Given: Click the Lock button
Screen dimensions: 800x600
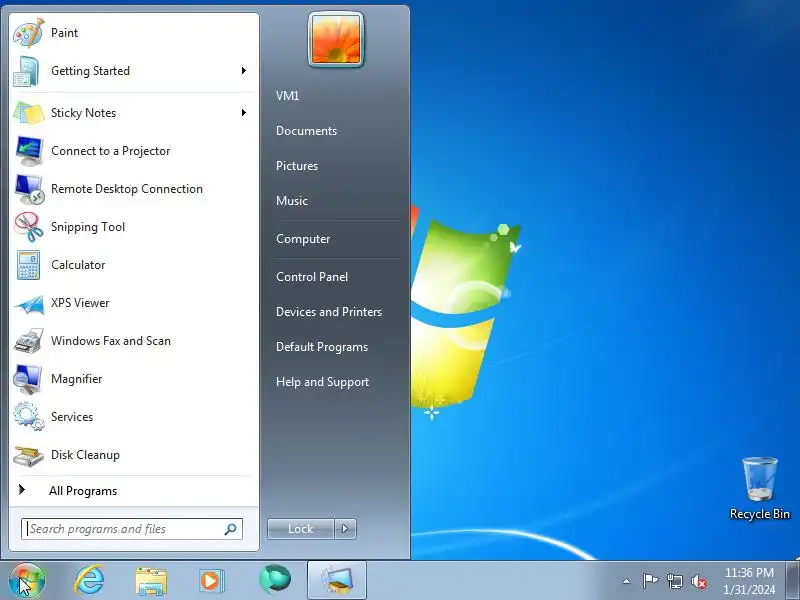Looking at the screenshot, I should pos(301,529).
